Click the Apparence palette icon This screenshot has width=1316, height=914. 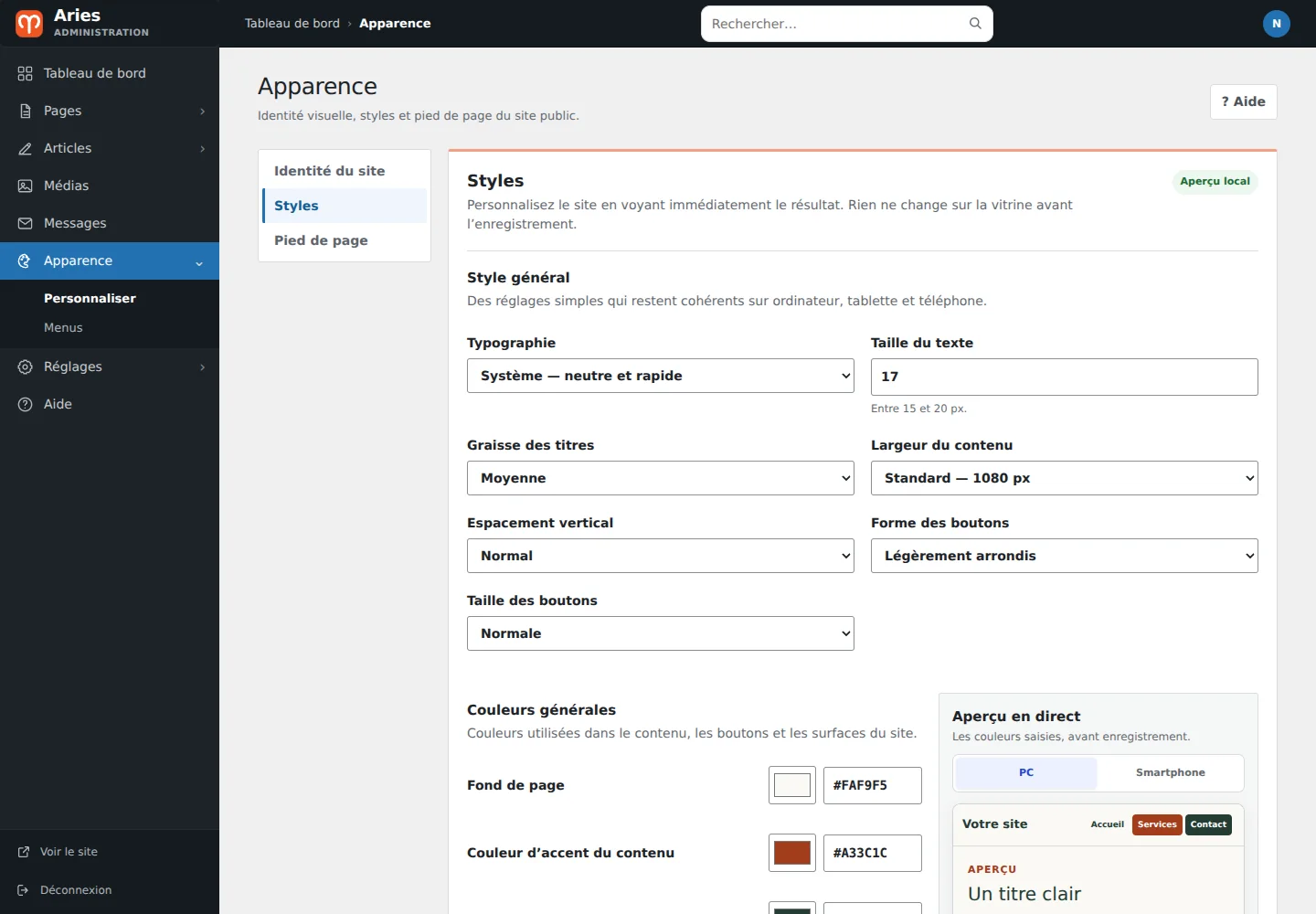(x=25, y=260)
